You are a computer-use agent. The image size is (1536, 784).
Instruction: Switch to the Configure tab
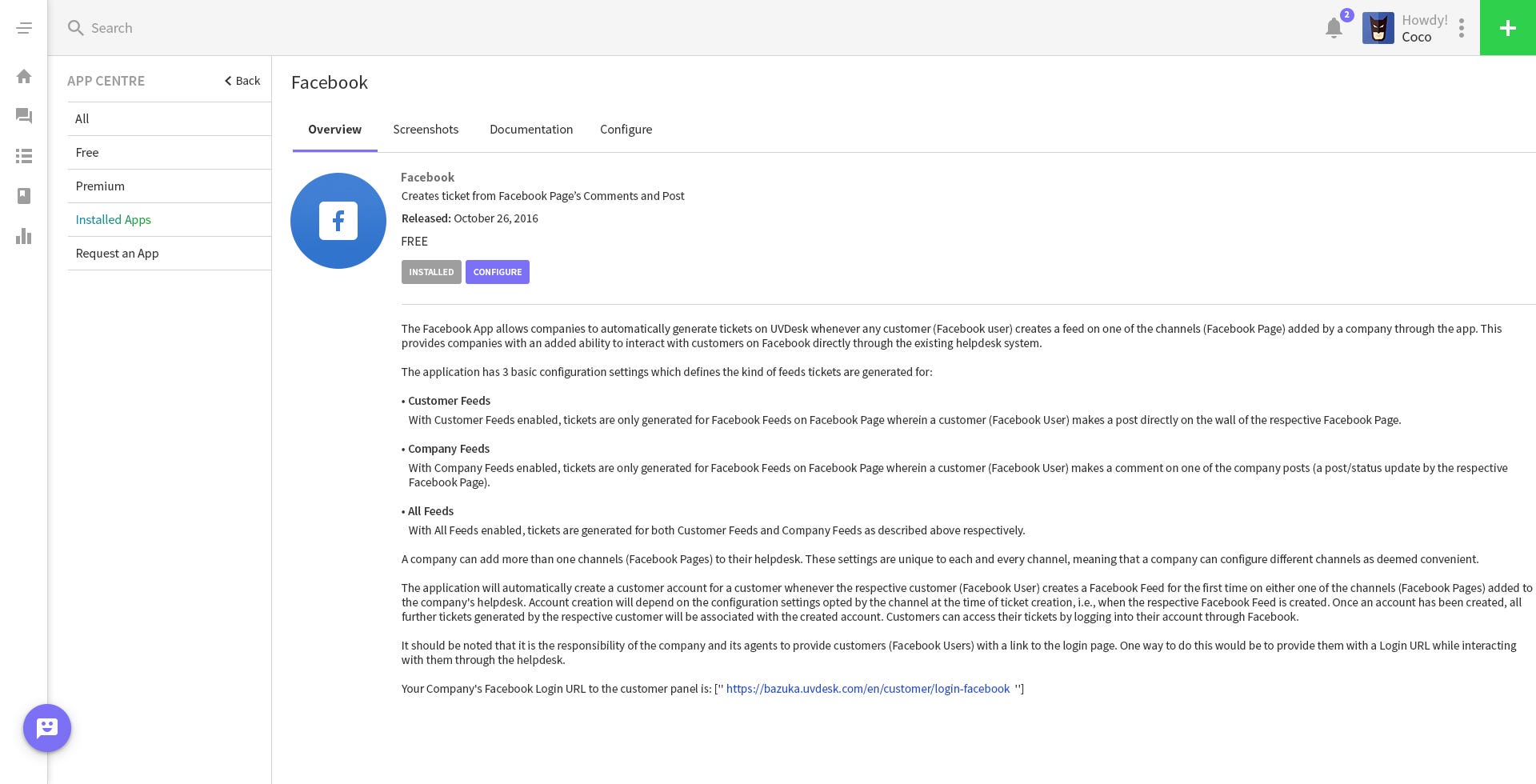626,130
